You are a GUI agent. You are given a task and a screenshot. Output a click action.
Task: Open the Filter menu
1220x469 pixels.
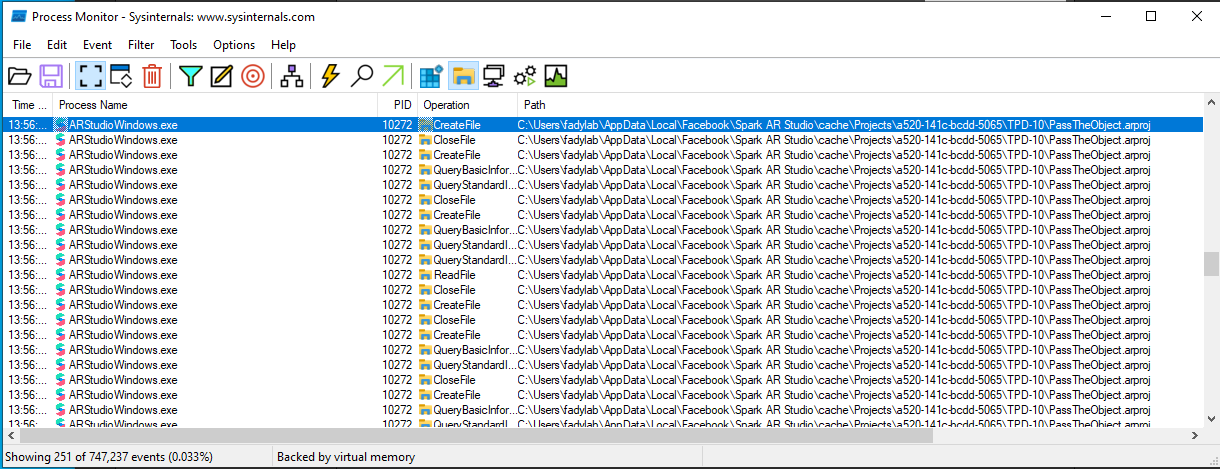[x=141, y=45]
